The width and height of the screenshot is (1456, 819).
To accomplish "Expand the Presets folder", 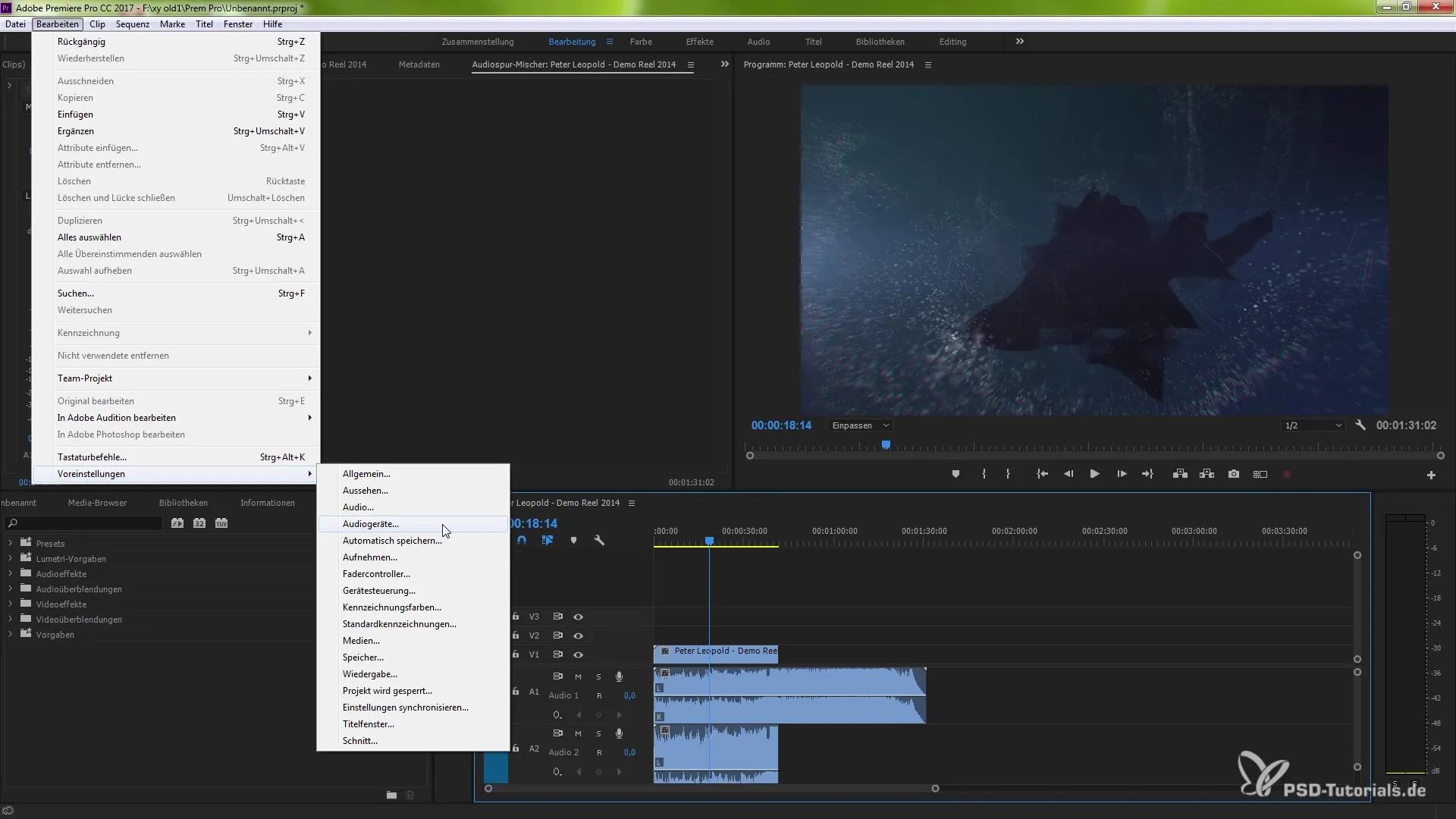I will (10, 543).
